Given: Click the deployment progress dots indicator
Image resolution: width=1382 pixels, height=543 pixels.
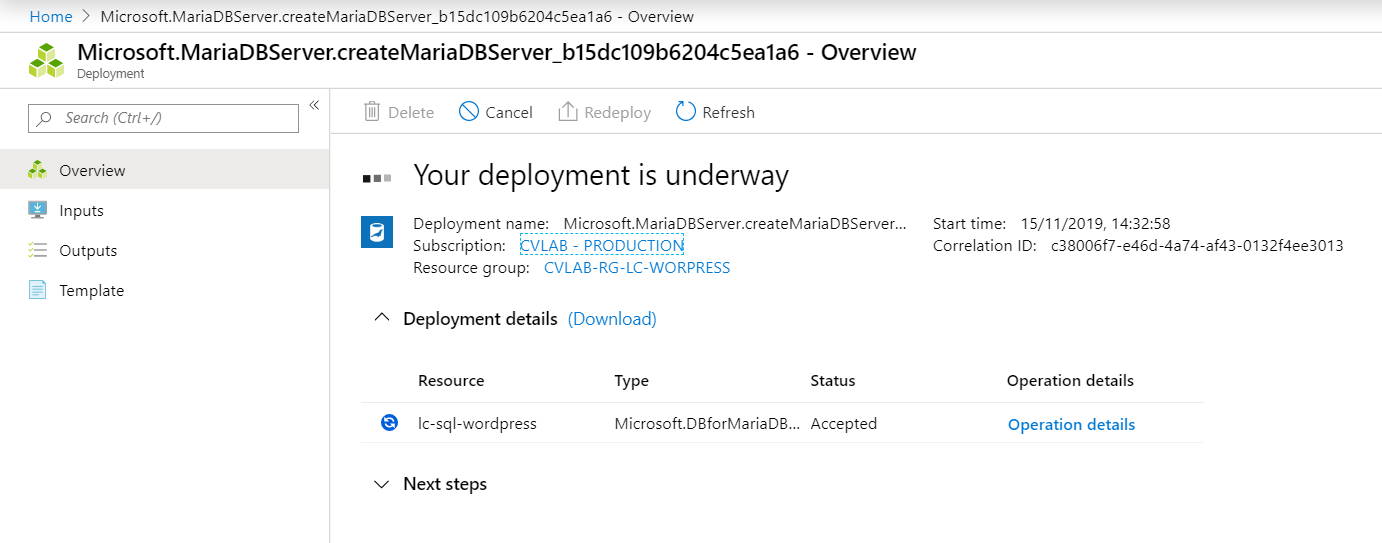Looking at the screenshot, I should [x=377, y=178].
